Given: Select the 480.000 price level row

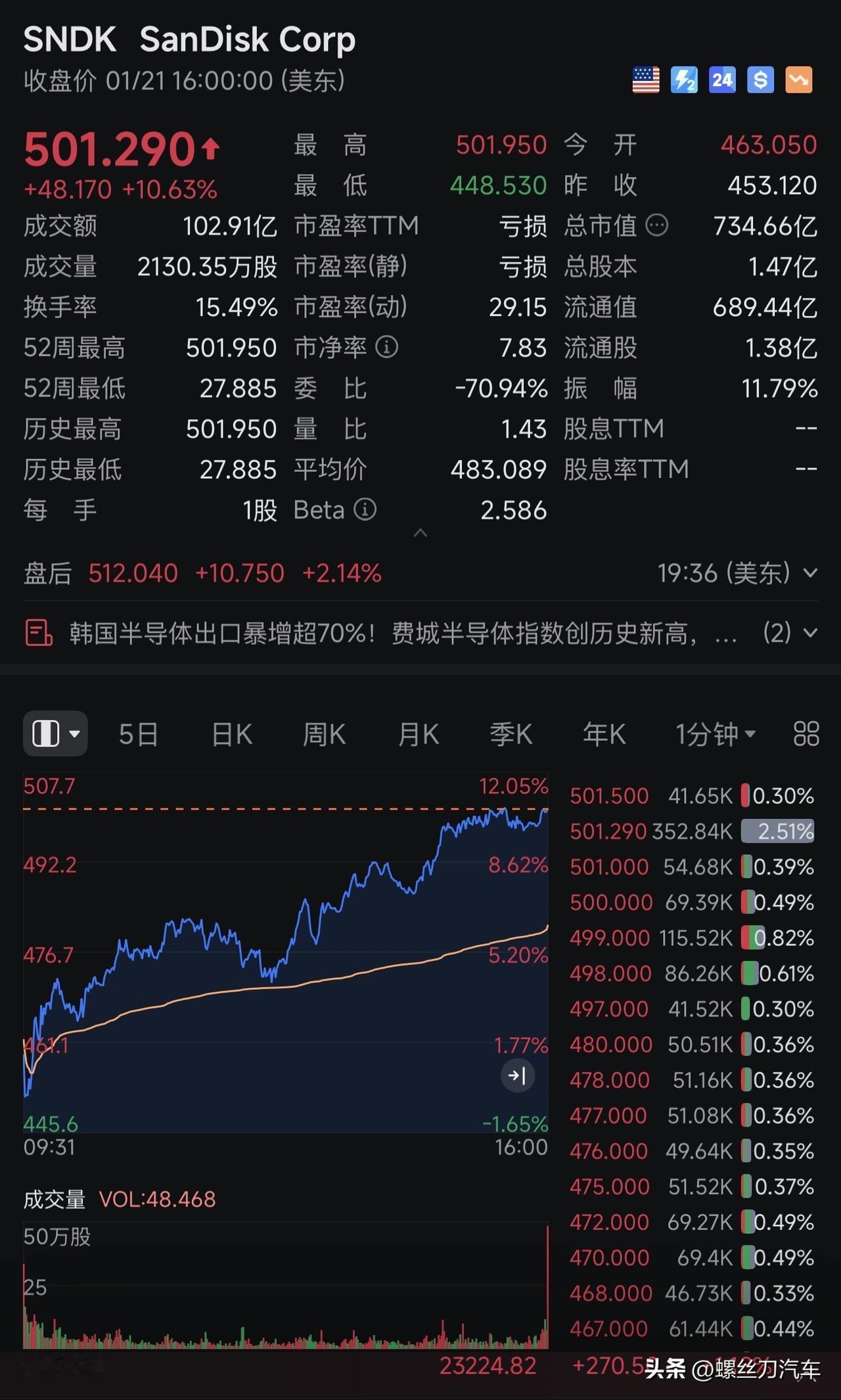Looking at the screenshot, I should pyautogui.click(x=692, y=1044).
